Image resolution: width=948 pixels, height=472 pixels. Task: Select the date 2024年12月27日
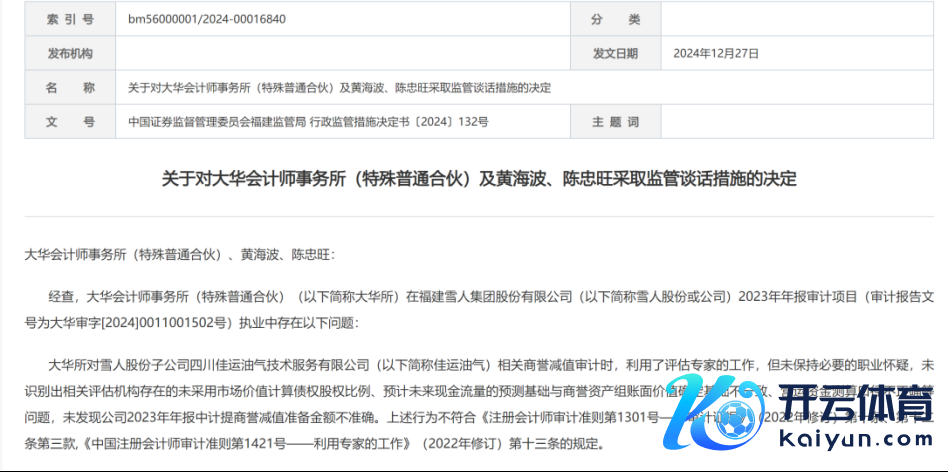pyautogui.click(x=716, y=53)
